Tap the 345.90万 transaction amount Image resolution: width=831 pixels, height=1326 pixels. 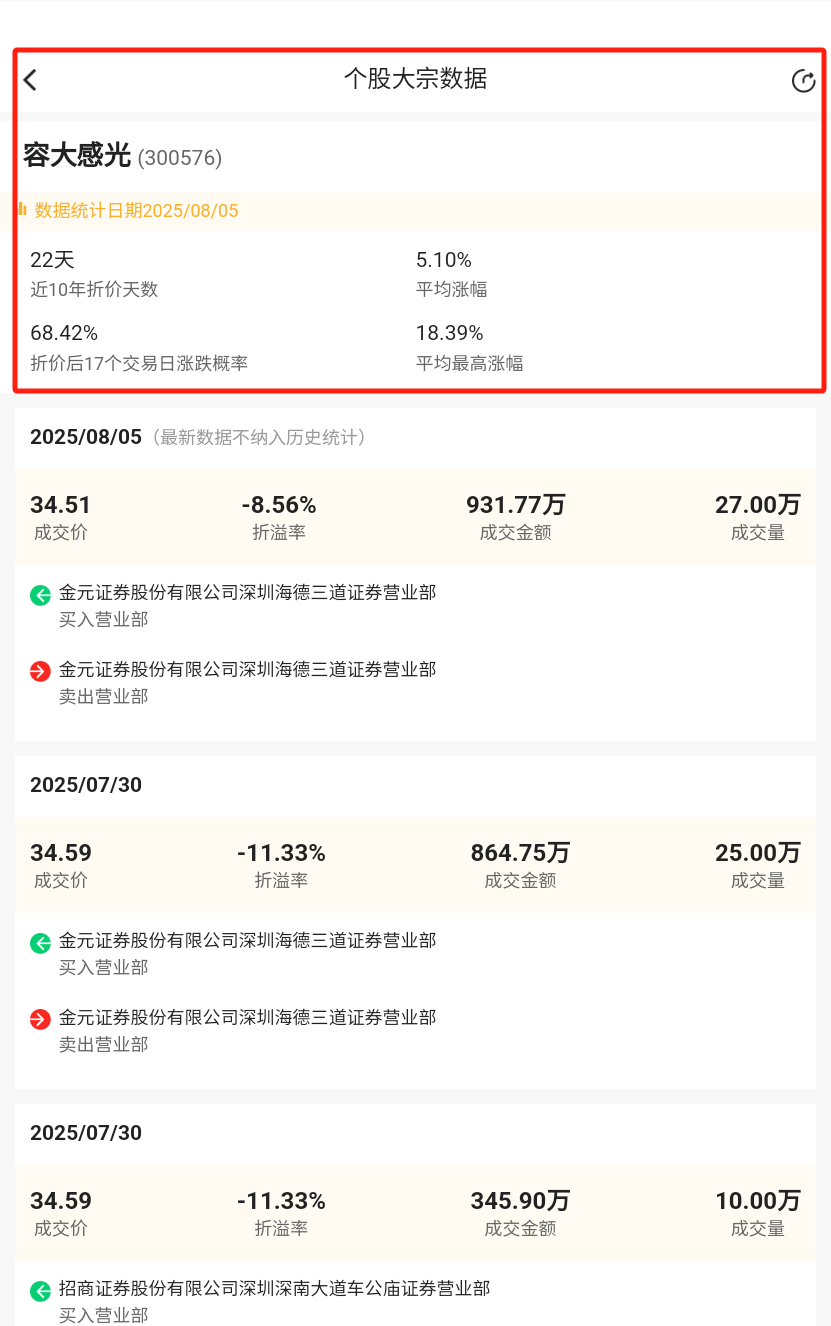520,1201
